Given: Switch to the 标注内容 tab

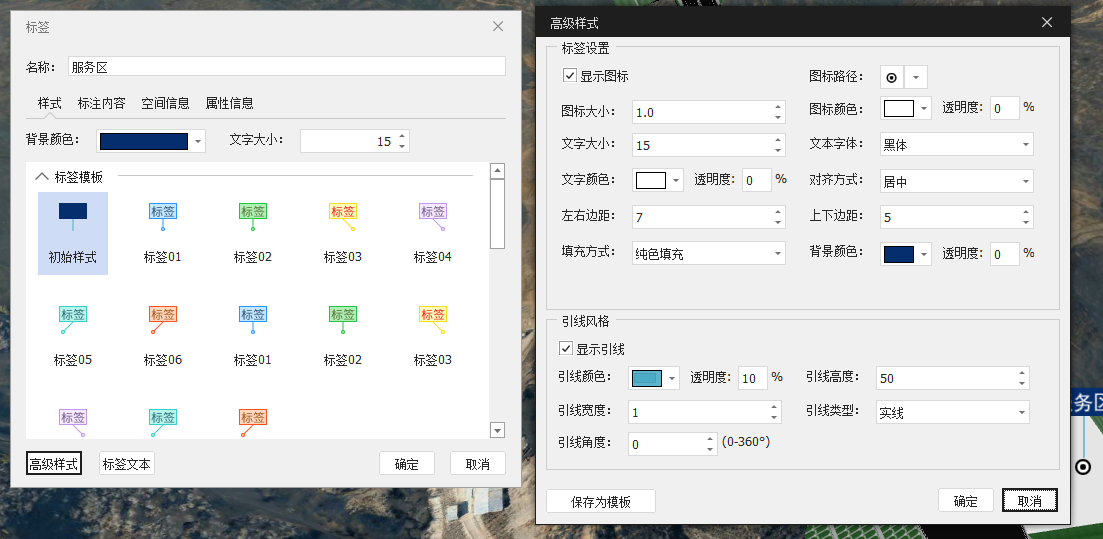Looking at the screenshot, I should pos(102,103).
